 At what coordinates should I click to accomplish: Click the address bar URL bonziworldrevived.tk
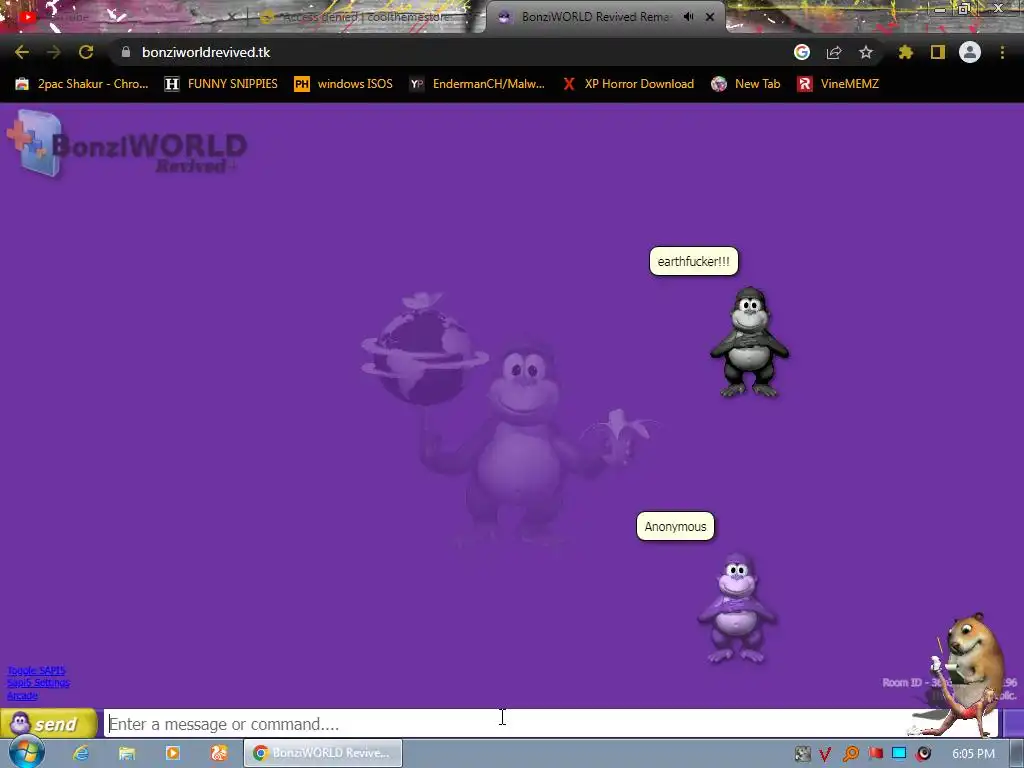point(206,52)
